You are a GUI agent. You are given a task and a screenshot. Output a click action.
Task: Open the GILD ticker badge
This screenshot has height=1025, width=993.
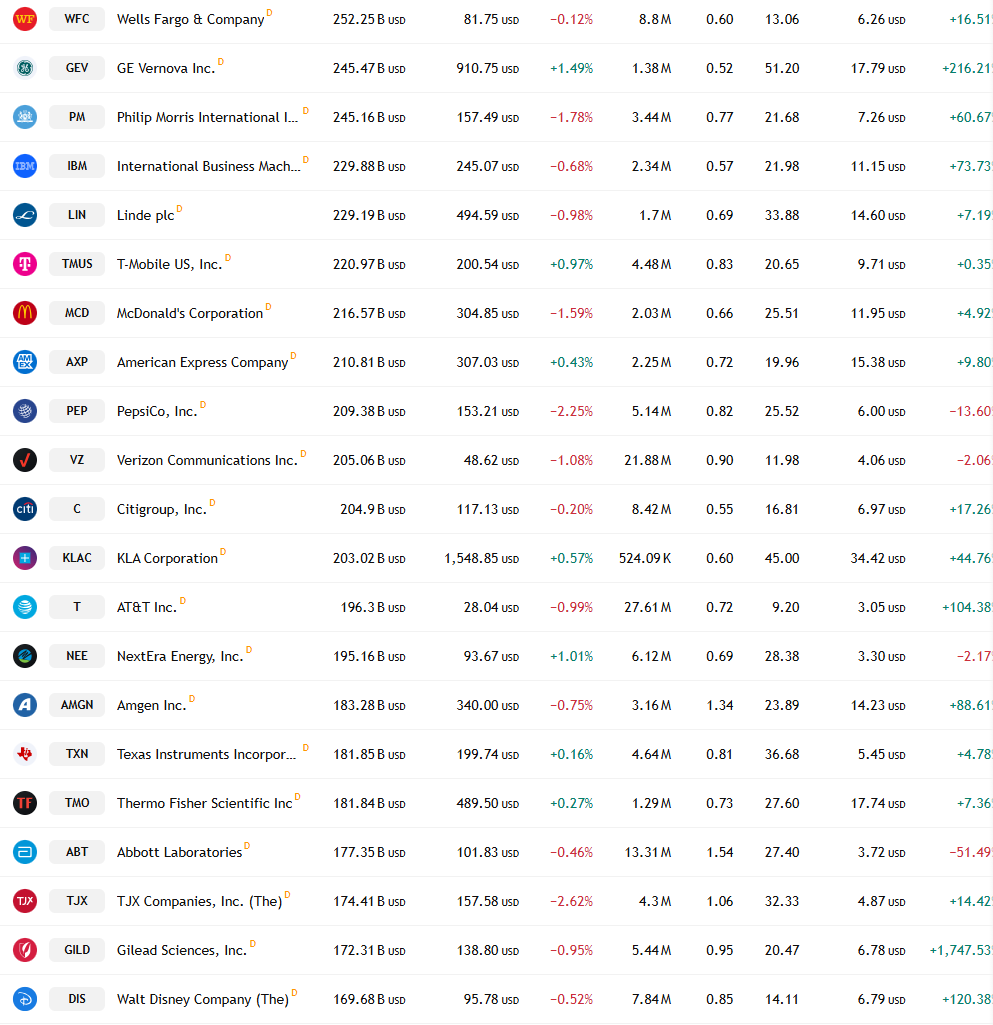(76, 950)
